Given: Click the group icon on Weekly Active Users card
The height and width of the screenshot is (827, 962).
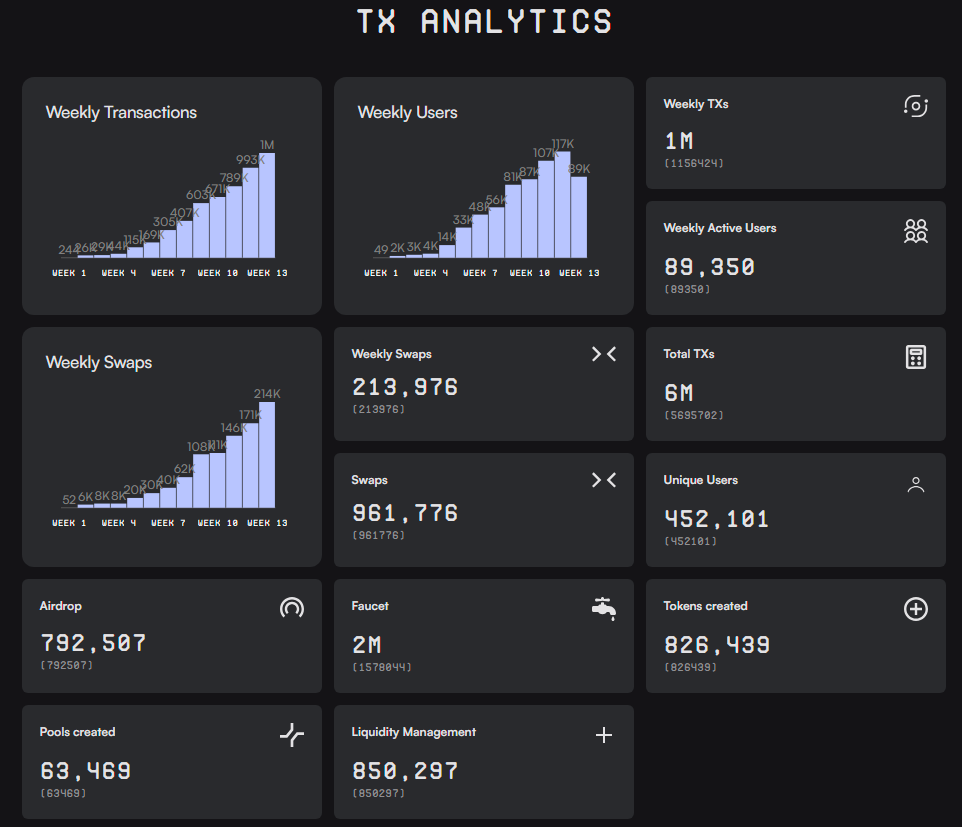Looking at the screenshot, I should tap(915, 231).
